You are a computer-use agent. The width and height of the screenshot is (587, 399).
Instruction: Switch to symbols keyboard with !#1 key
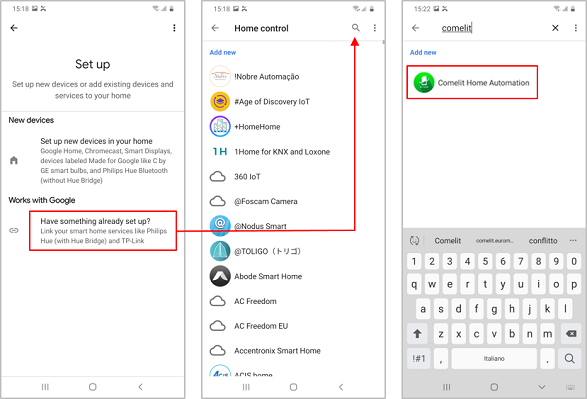coord(419,359)
